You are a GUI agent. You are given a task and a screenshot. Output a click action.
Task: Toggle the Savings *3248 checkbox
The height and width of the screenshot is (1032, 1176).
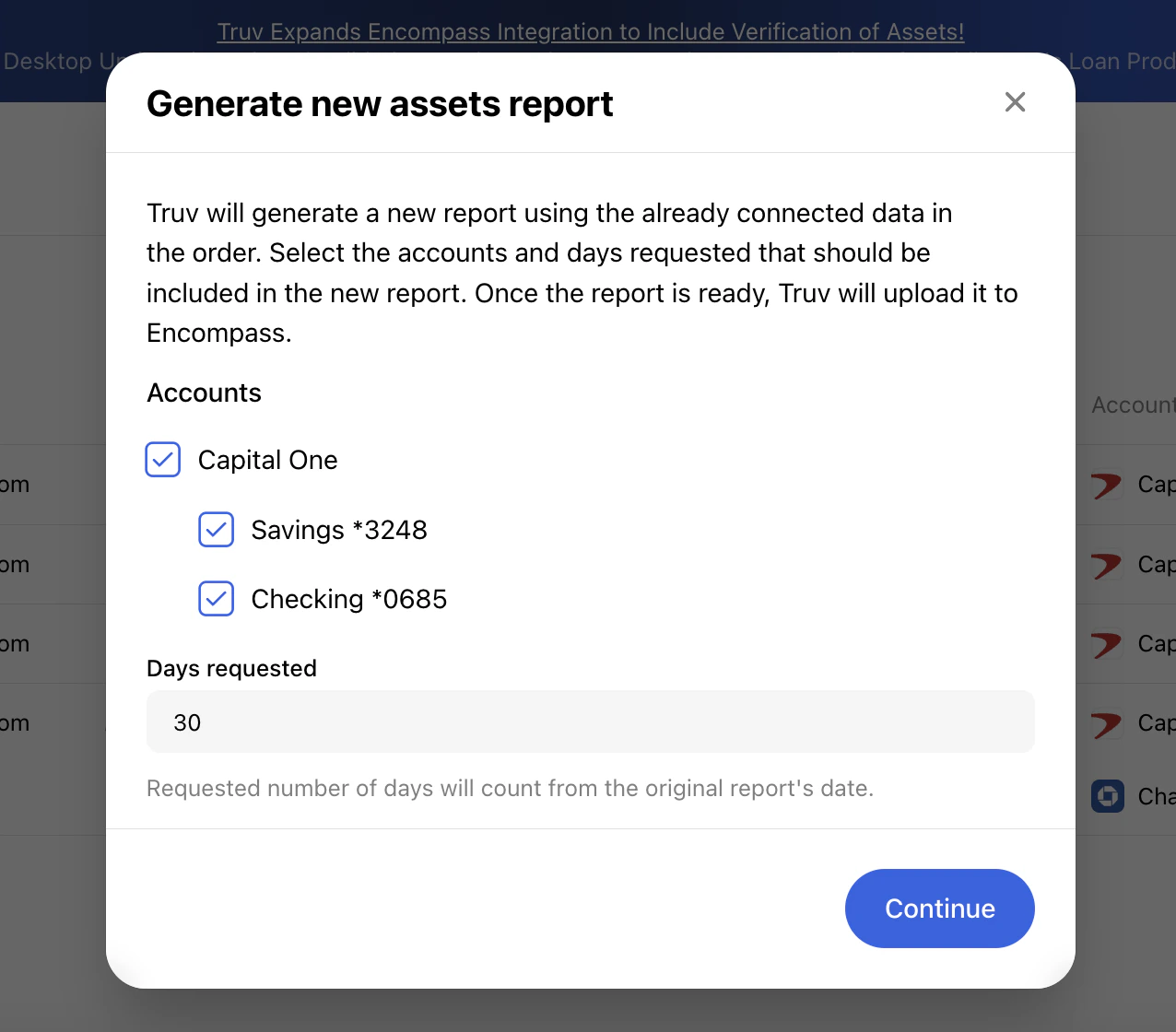216,529
